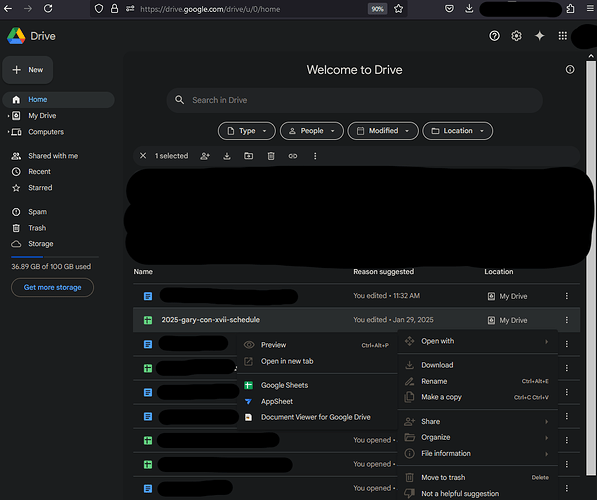Click the Search in Drive field
Screen dimensions: 597x500
pos(354,100)
